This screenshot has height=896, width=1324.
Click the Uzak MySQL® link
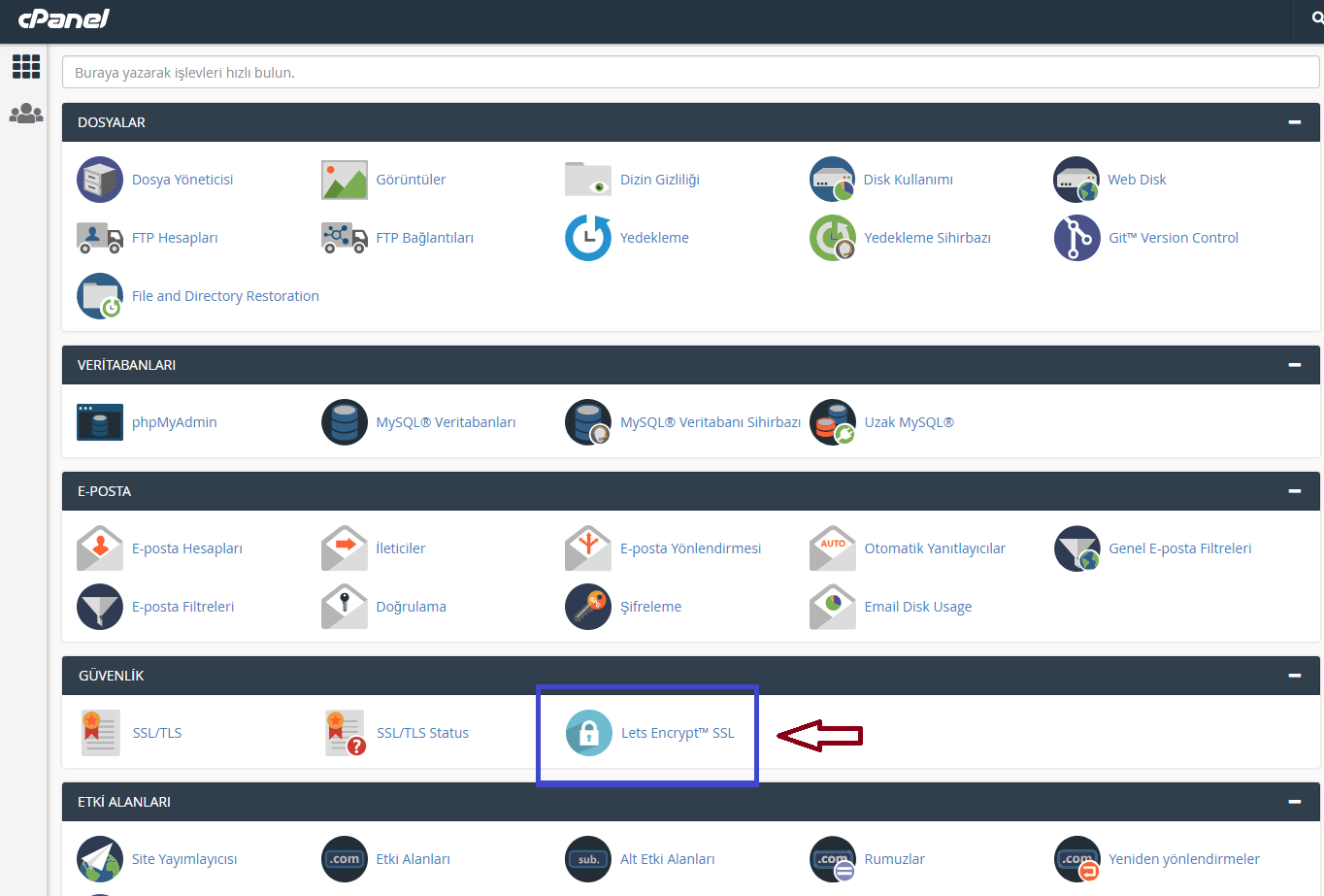click(910, 422)
